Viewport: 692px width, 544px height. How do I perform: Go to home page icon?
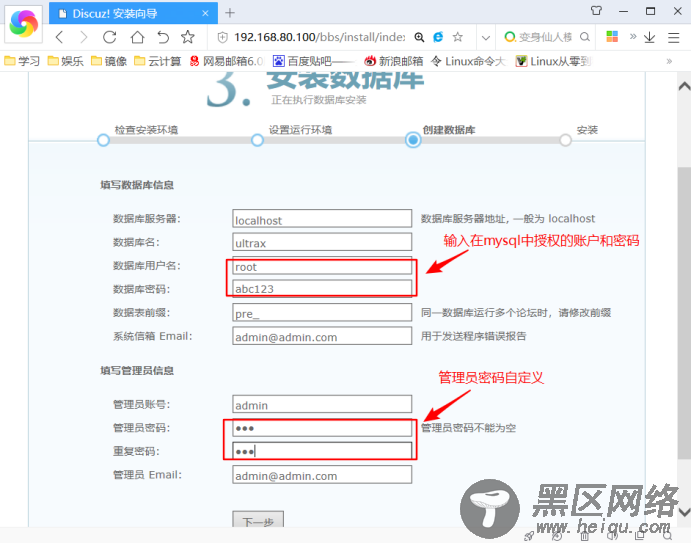tap(137, 37)
